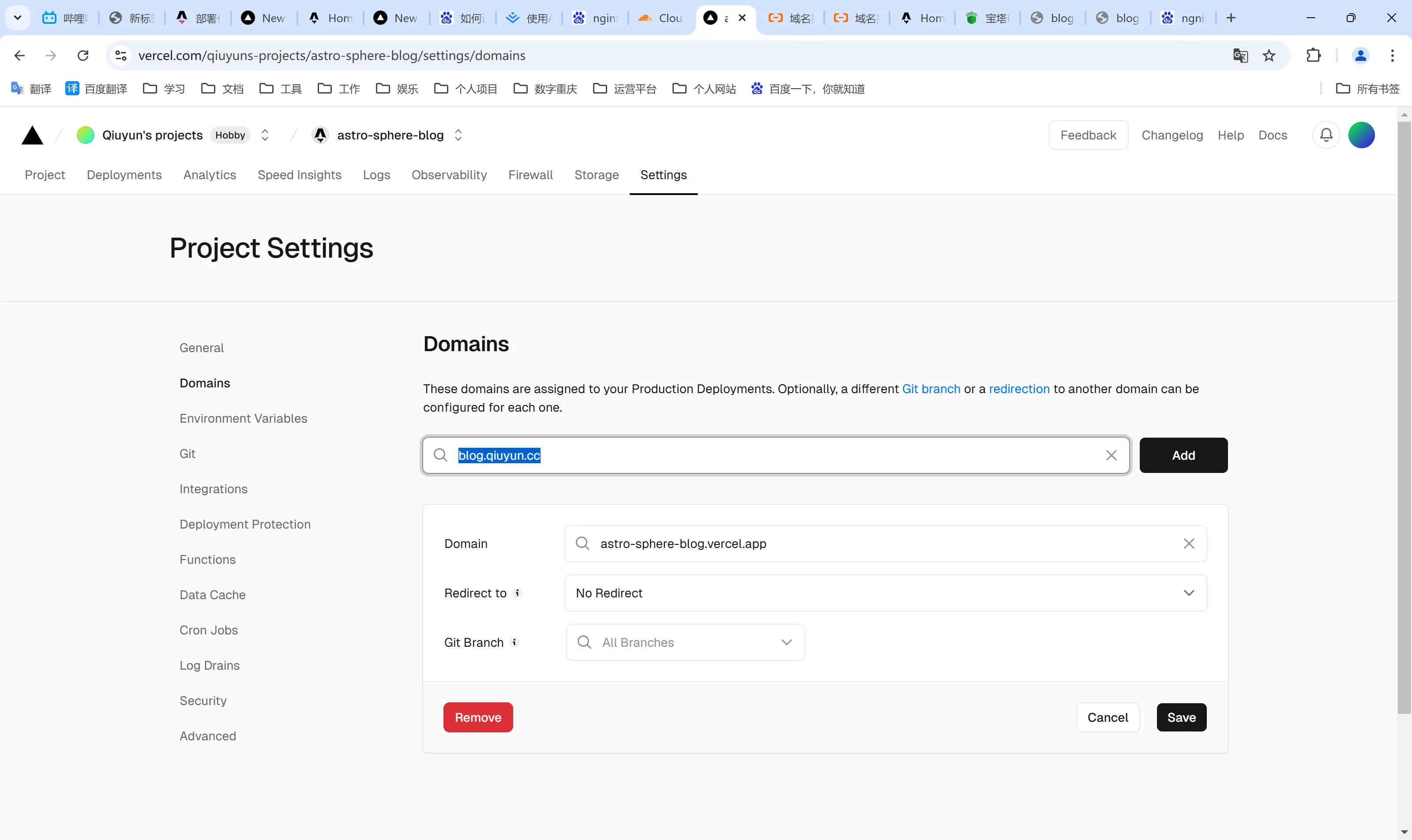Click the page vertical scrollbar

(x=1404, y=417)
